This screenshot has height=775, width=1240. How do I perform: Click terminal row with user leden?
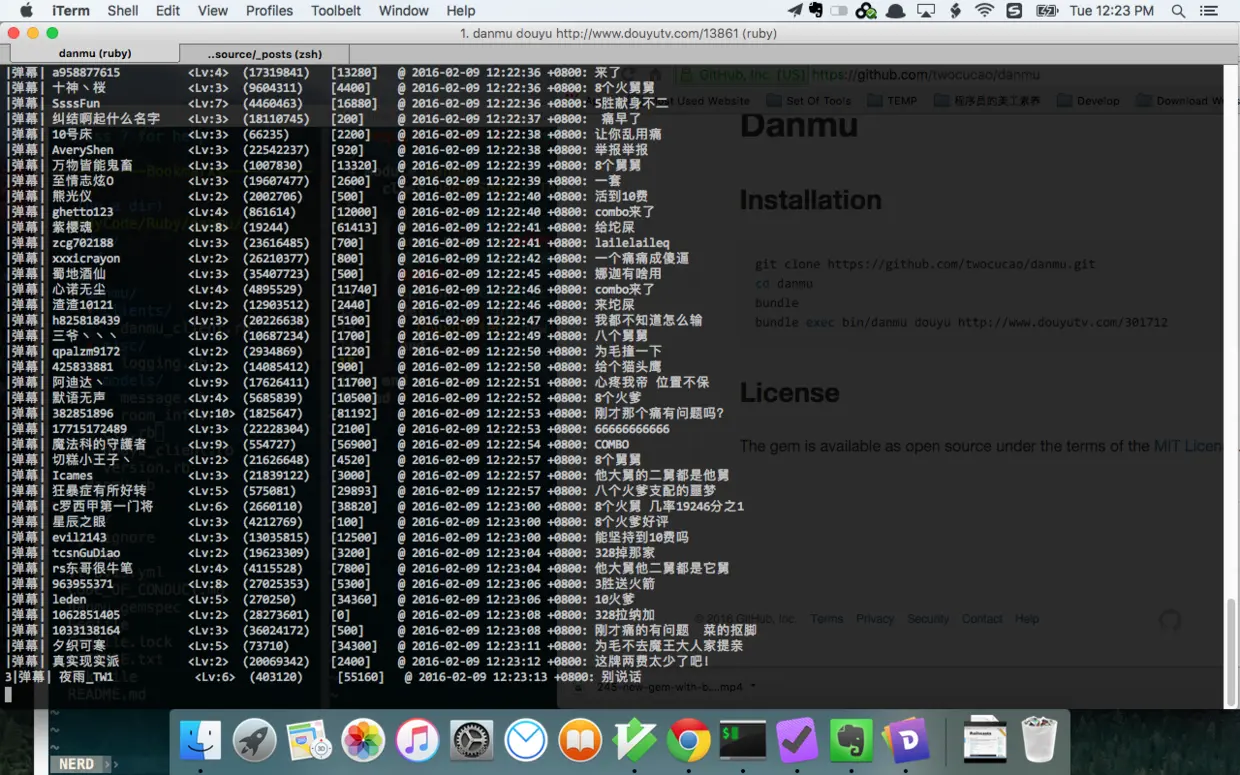(320, 599)
